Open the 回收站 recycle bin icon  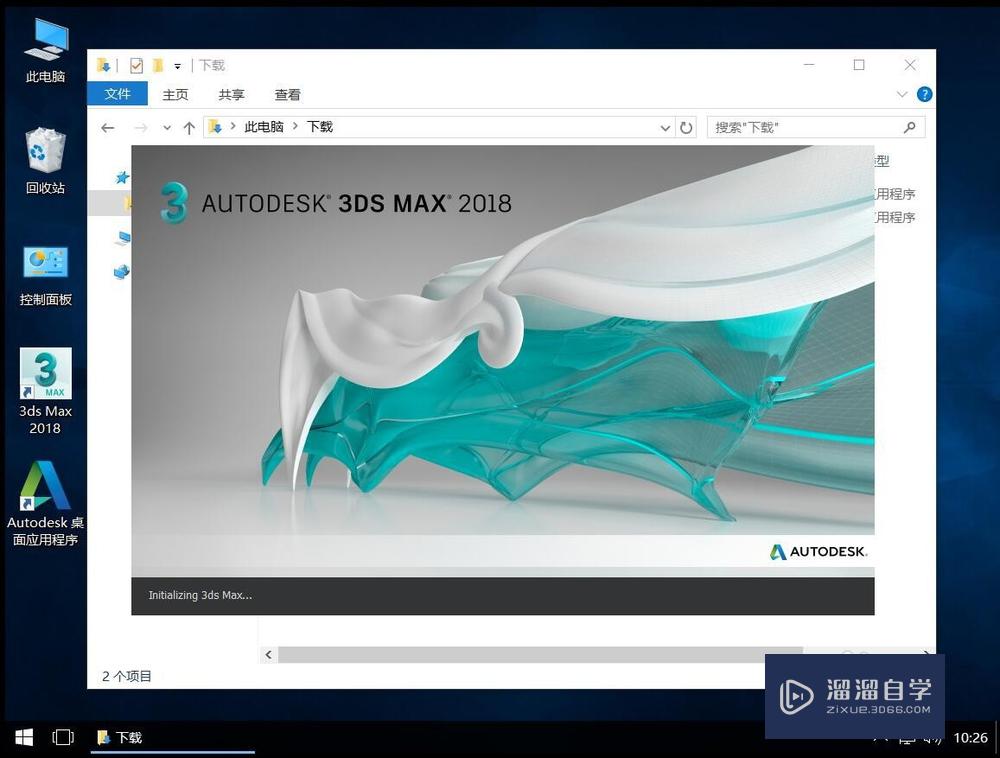(45, 161)
